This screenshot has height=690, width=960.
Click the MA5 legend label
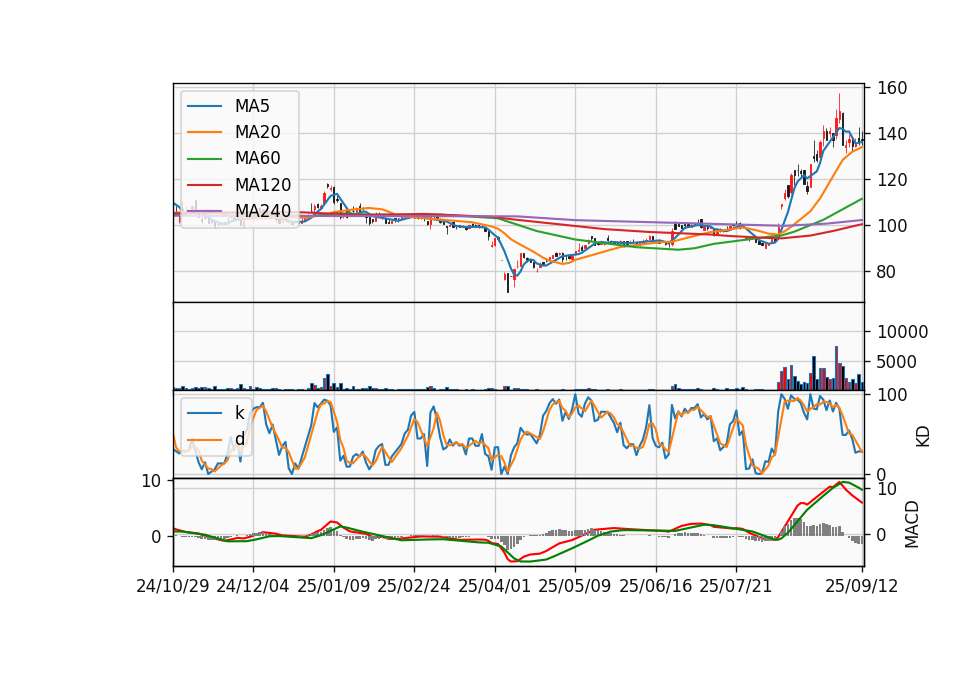pos(252,106)
